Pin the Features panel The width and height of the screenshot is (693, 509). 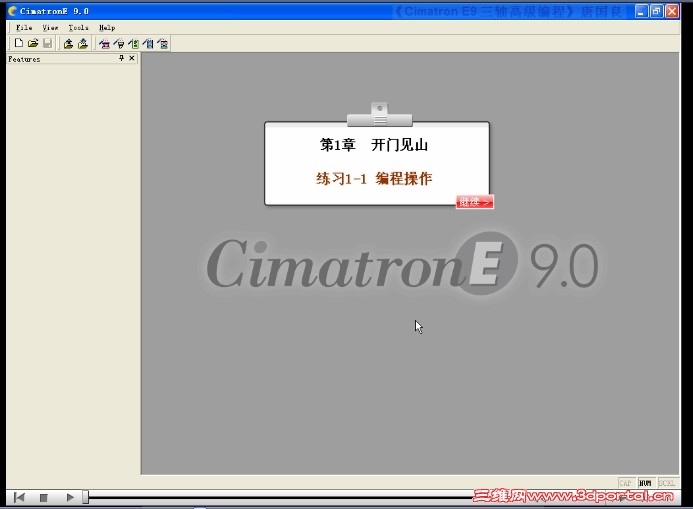(121, 58)
